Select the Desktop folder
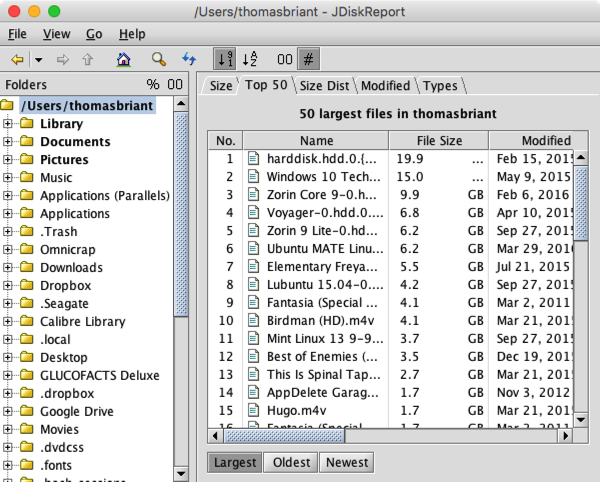The image size is (600, 482). coord(64,357)
